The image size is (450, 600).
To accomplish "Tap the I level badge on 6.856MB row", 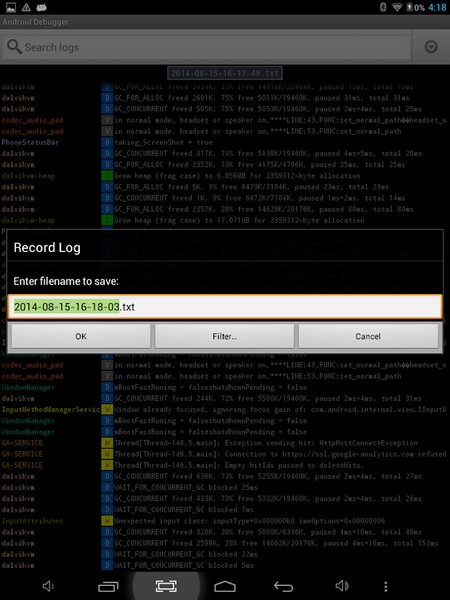I will 107,176.
